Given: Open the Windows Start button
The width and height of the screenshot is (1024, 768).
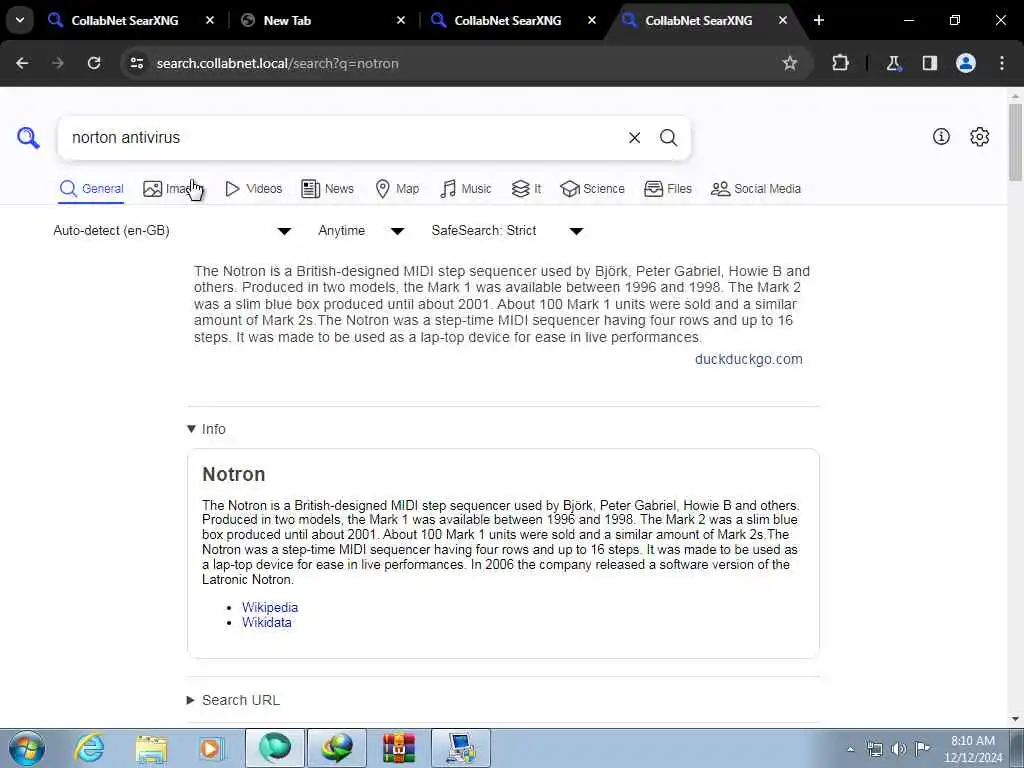Looking at the screenshot, I should 27,748.
